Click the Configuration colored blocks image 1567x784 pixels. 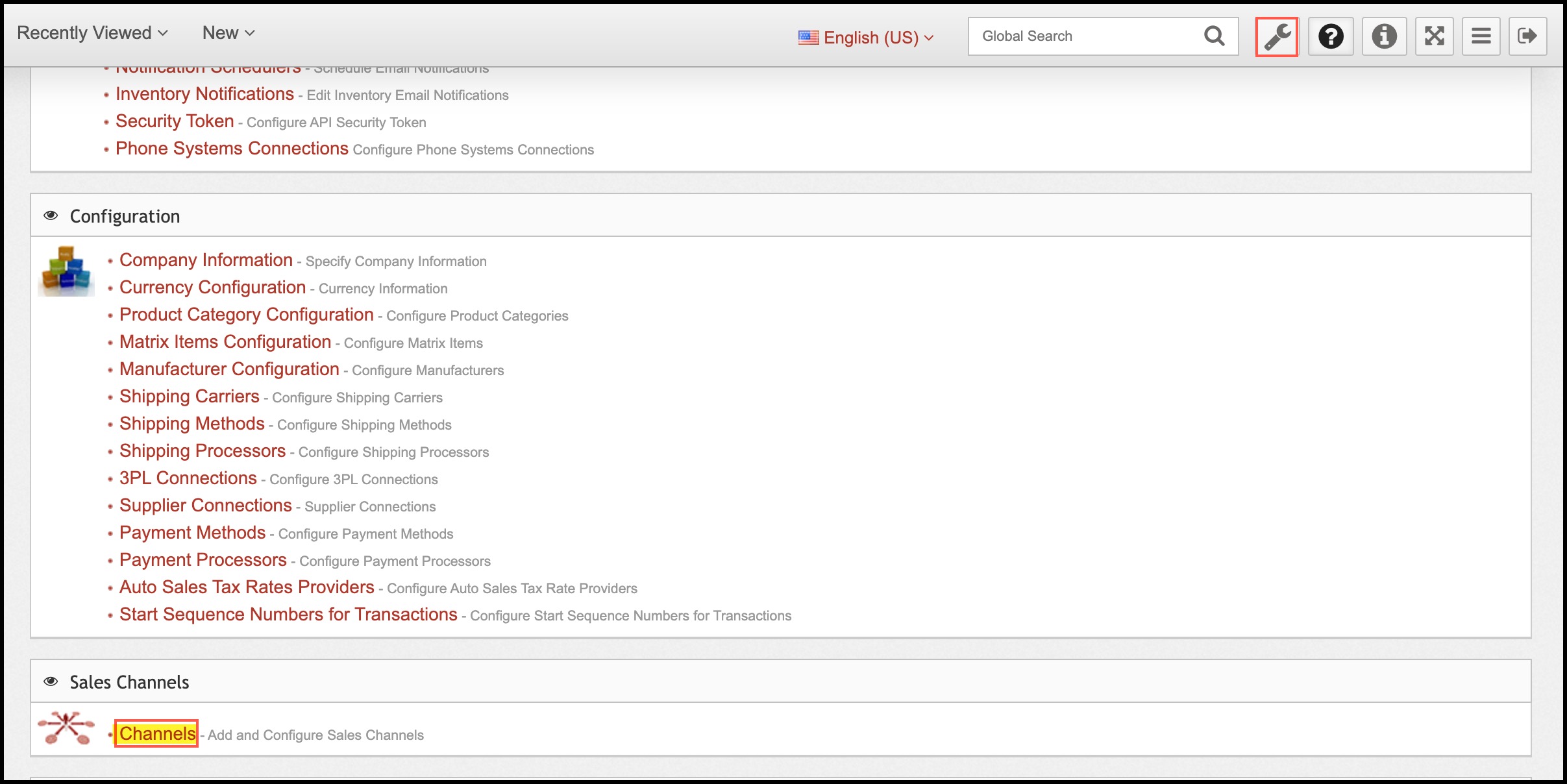coord(66,271)
